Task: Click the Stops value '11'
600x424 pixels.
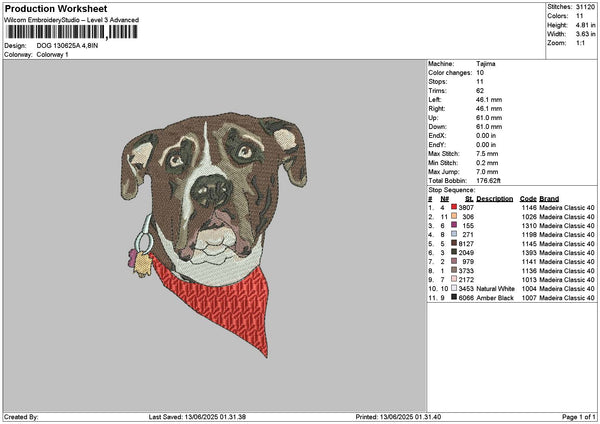Action: coord(480,82)
